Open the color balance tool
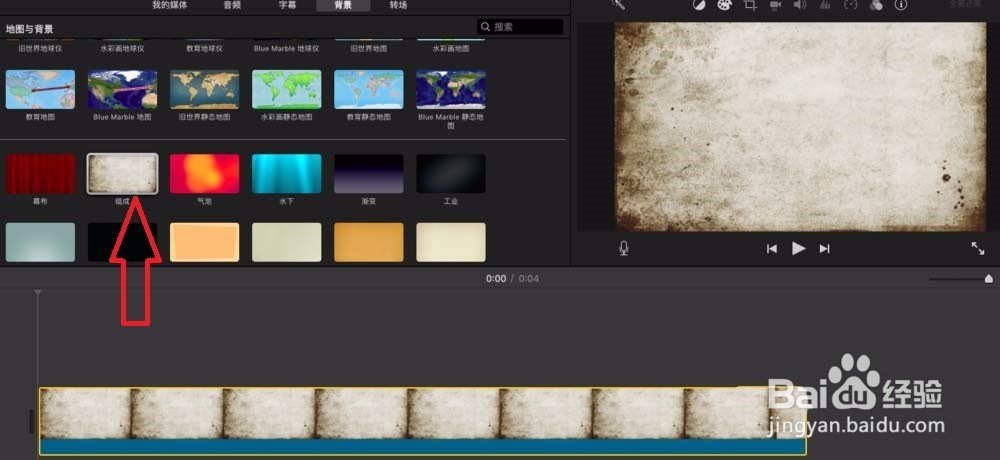The image size is (1000, 460). click(699, 5)
